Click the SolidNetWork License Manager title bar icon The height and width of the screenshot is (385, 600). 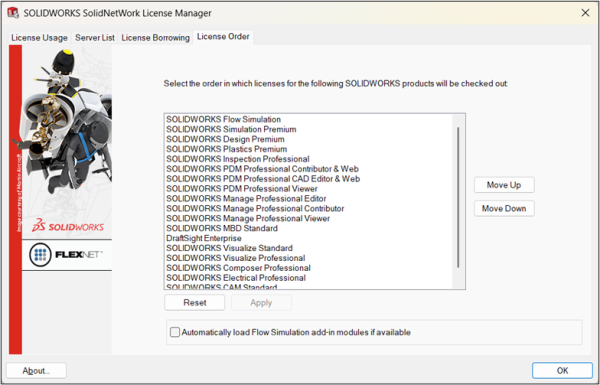(x=13, y=13)
